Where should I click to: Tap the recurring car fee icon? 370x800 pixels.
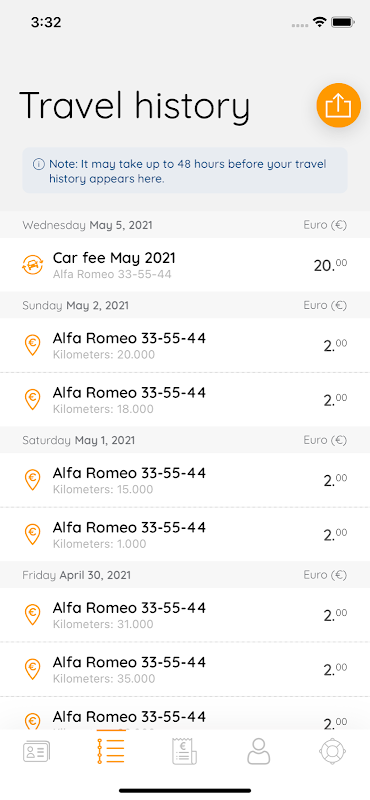click(x=32, y=265)
